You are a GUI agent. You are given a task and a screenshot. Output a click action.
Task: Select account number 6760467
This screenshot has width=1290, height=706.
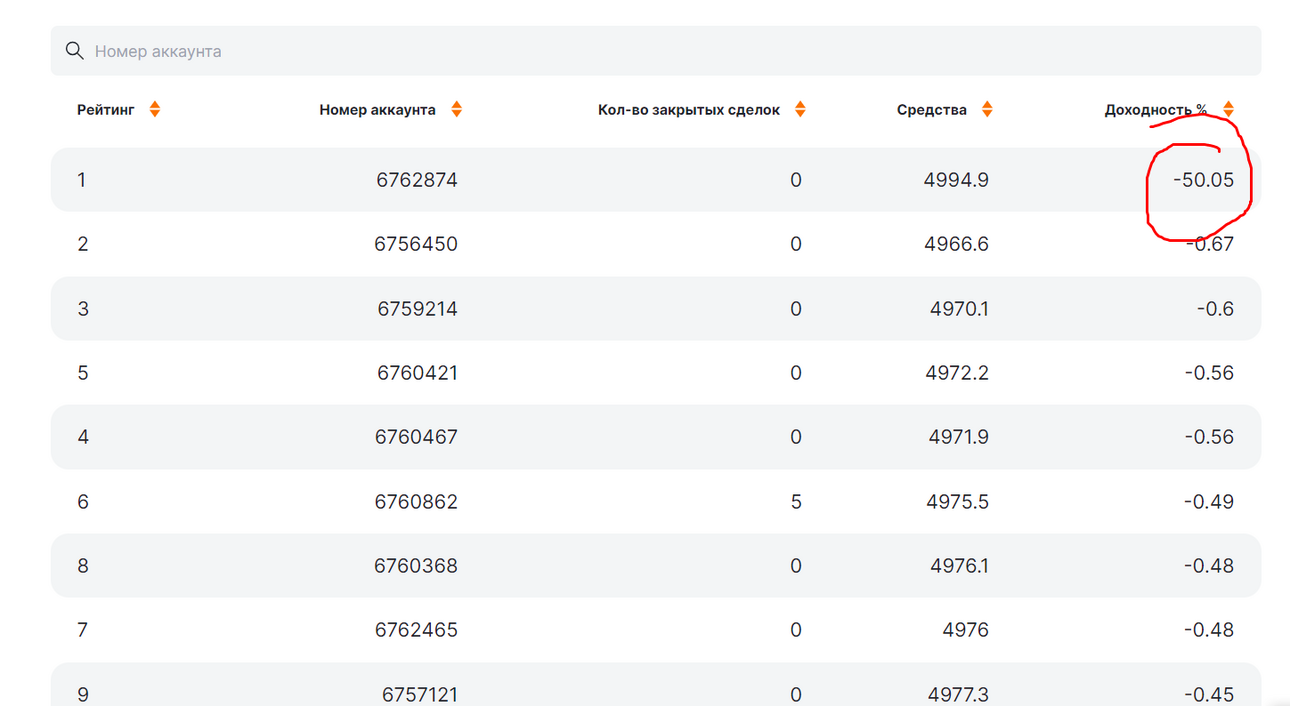point(417,437)
